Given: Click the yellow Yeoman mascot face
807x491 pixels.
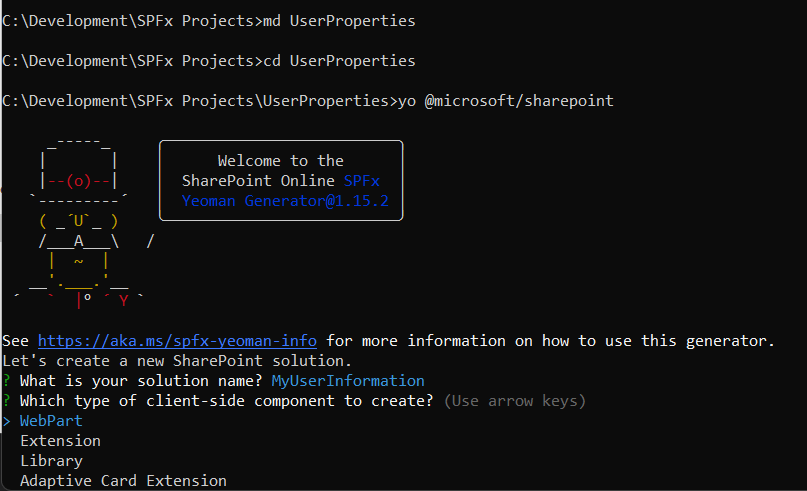Looking at the screenshot, I should coord(78,221).
